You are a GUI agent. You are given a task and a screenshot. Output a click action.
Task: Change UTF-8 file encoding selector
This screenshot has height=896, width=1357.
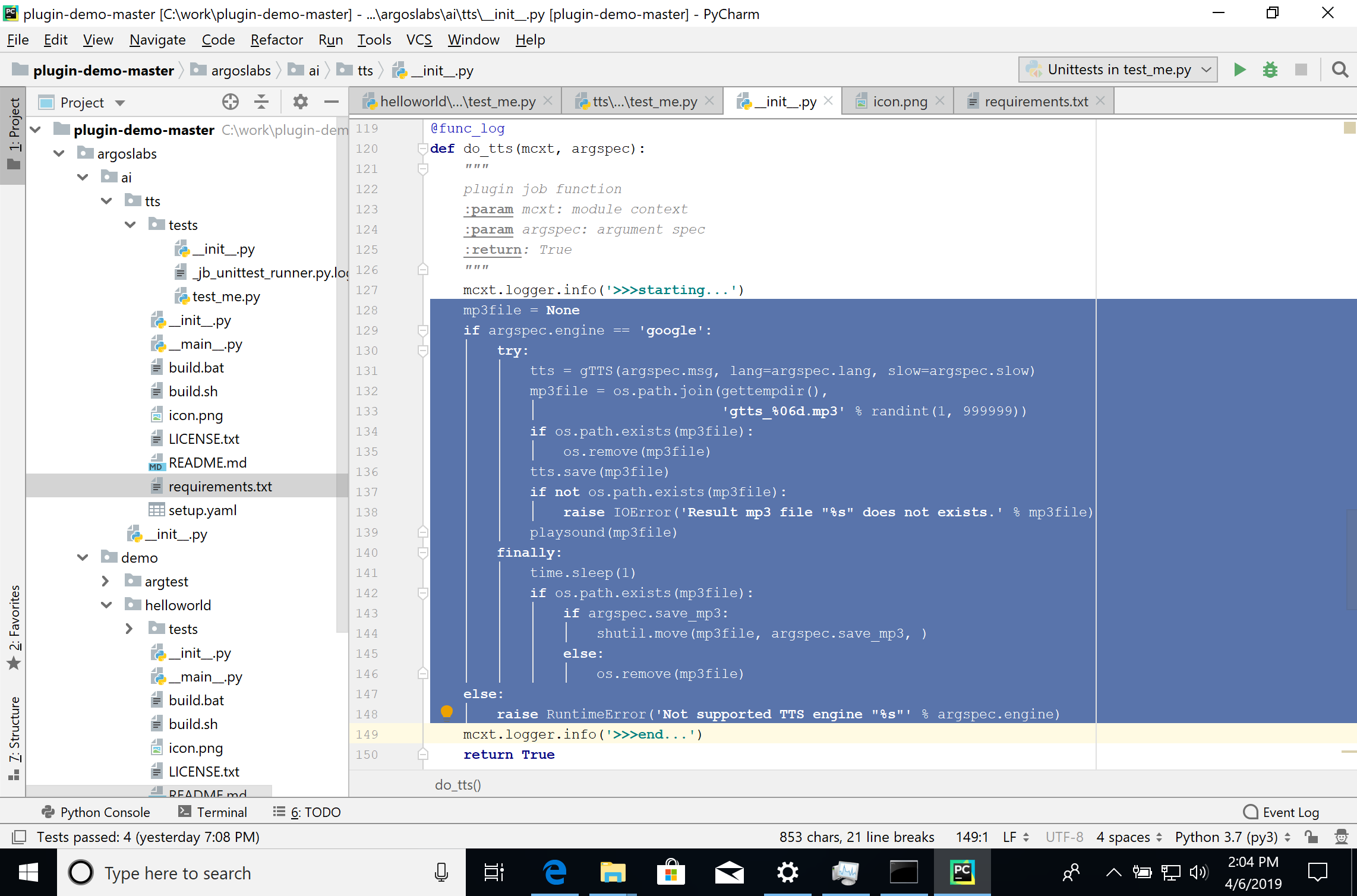[1064, 837]
